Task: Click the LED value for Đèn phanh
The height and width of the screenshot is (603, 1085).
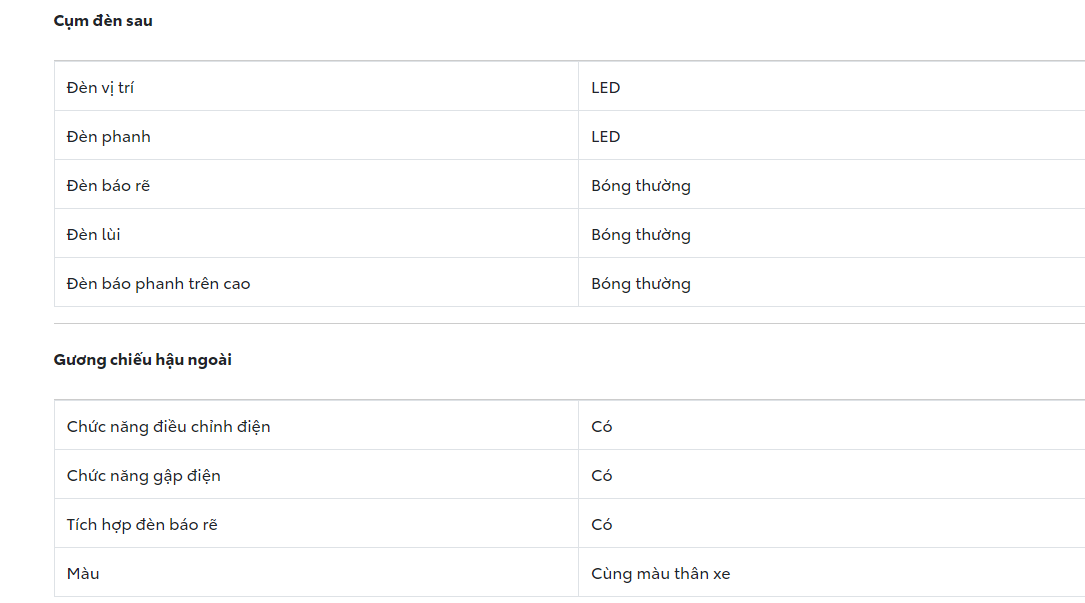Action: pos(605,137)
